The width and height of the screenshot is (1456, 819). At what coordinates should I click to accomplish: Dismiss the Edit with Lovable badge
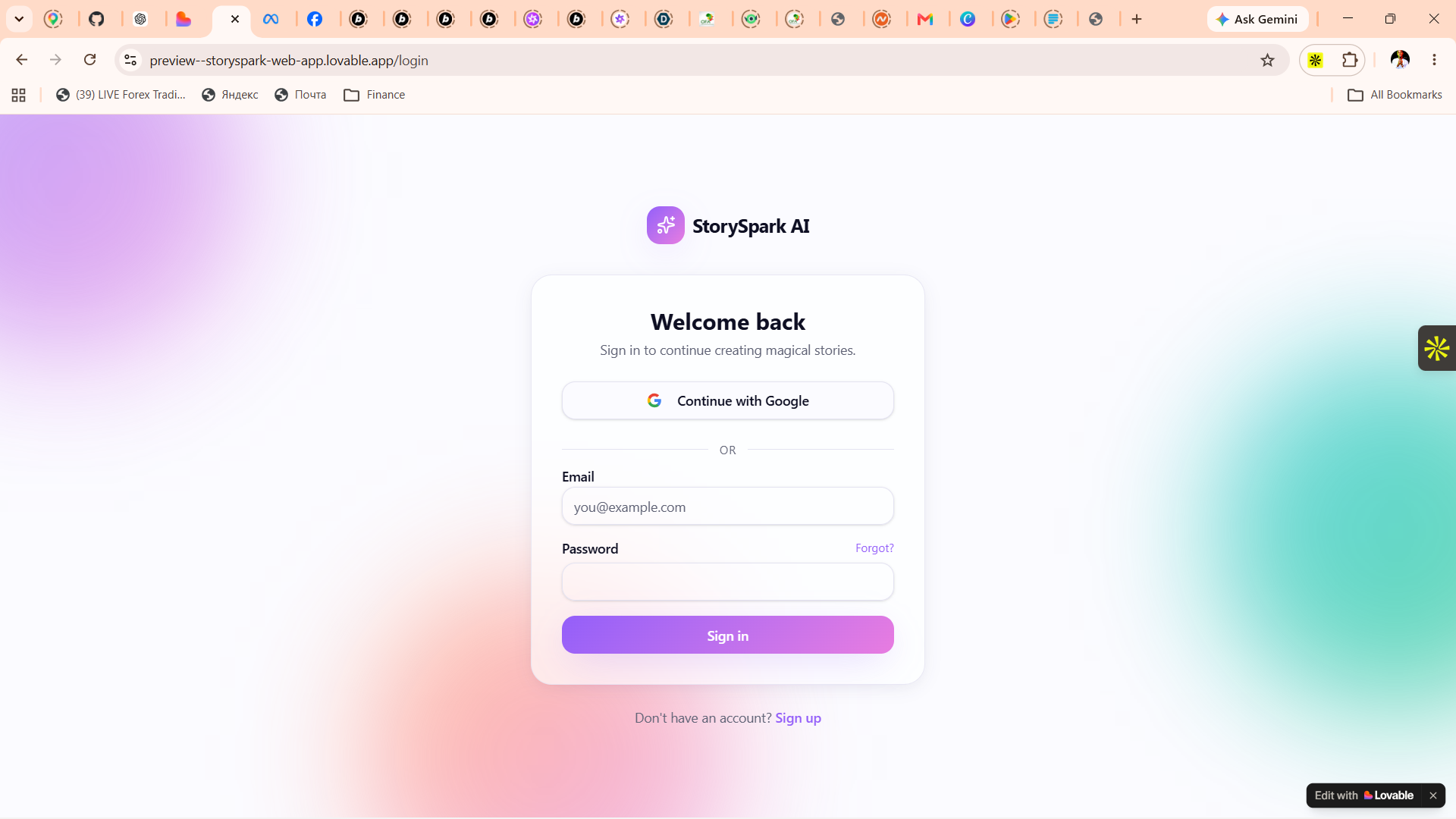tap(1432, 795)
